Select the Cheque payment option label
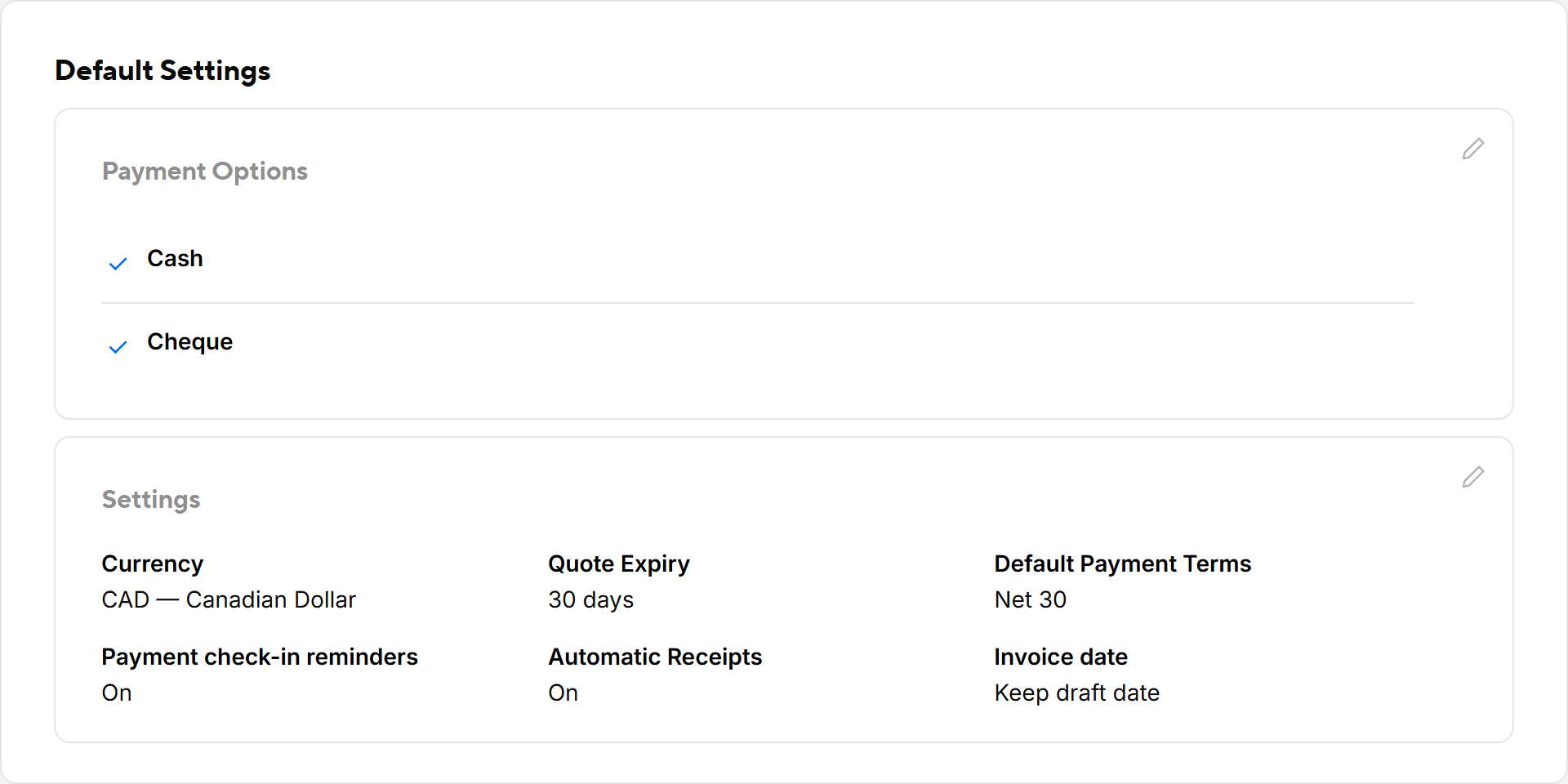The width and height of the screenshot is (1568, 784). pos(189,341)
